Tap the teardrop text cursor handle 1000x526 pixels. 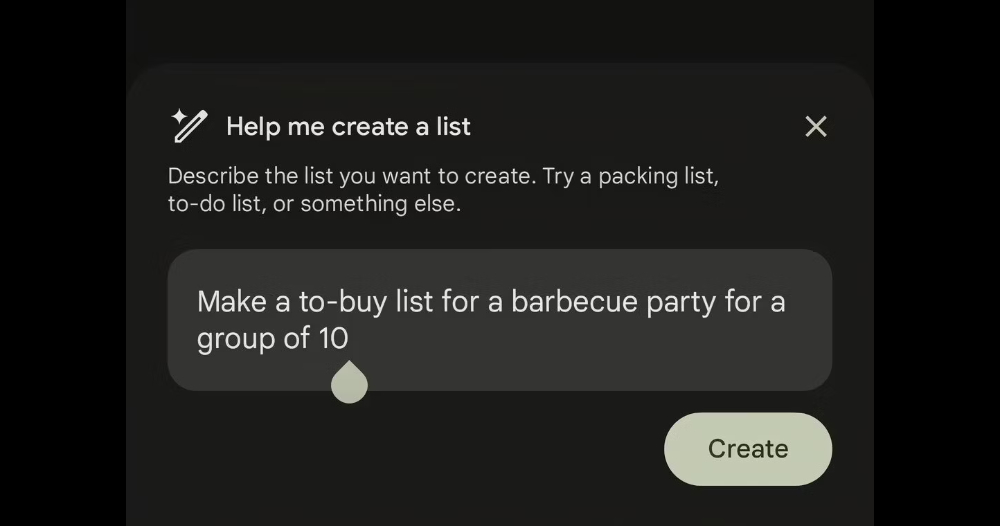349,382
